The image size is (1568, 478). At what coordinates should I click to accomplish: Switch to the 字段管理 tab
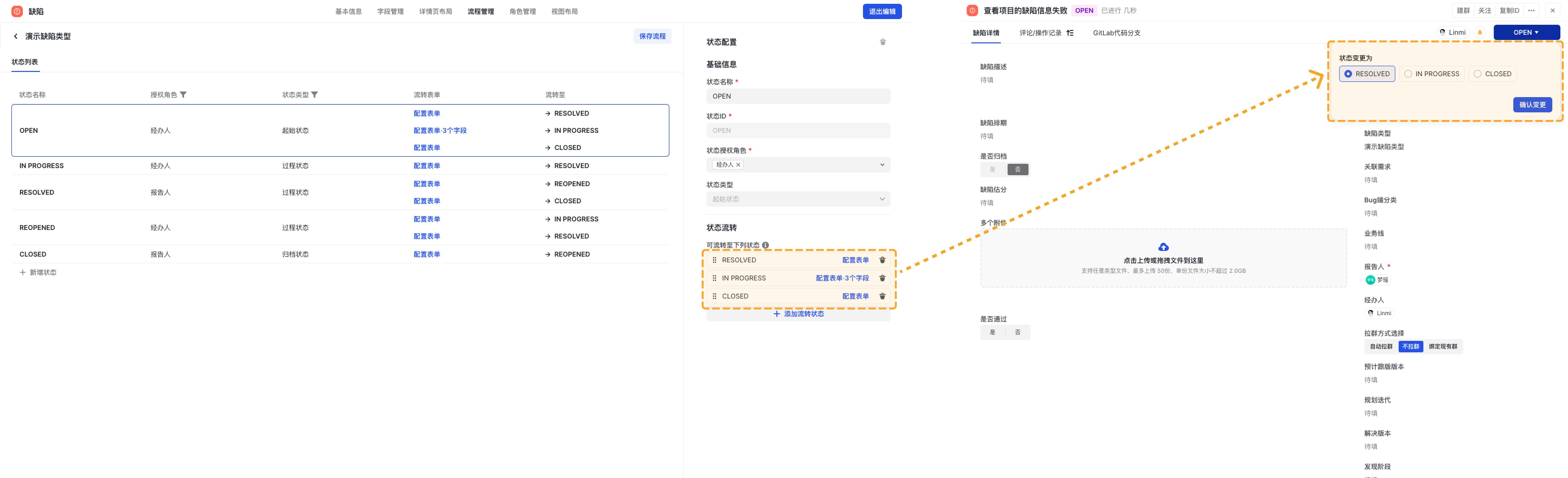coord(390,12)
